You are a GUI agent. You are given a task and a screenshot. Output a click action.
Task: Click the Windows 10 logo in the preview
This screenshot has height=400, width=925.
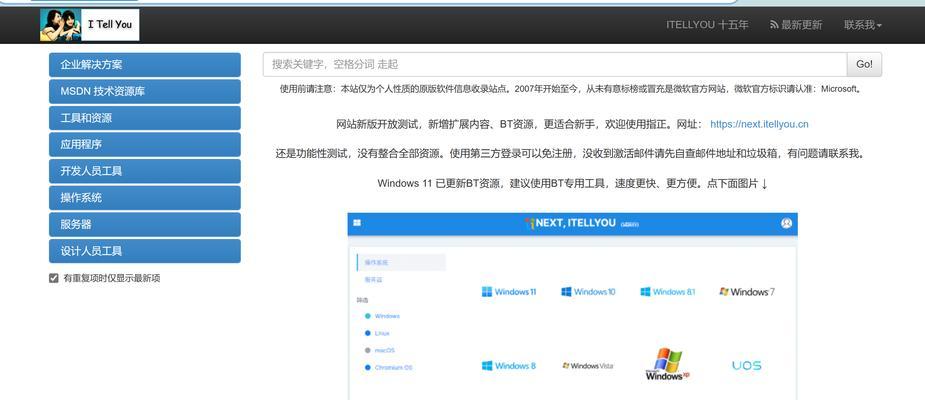point(588,291)
